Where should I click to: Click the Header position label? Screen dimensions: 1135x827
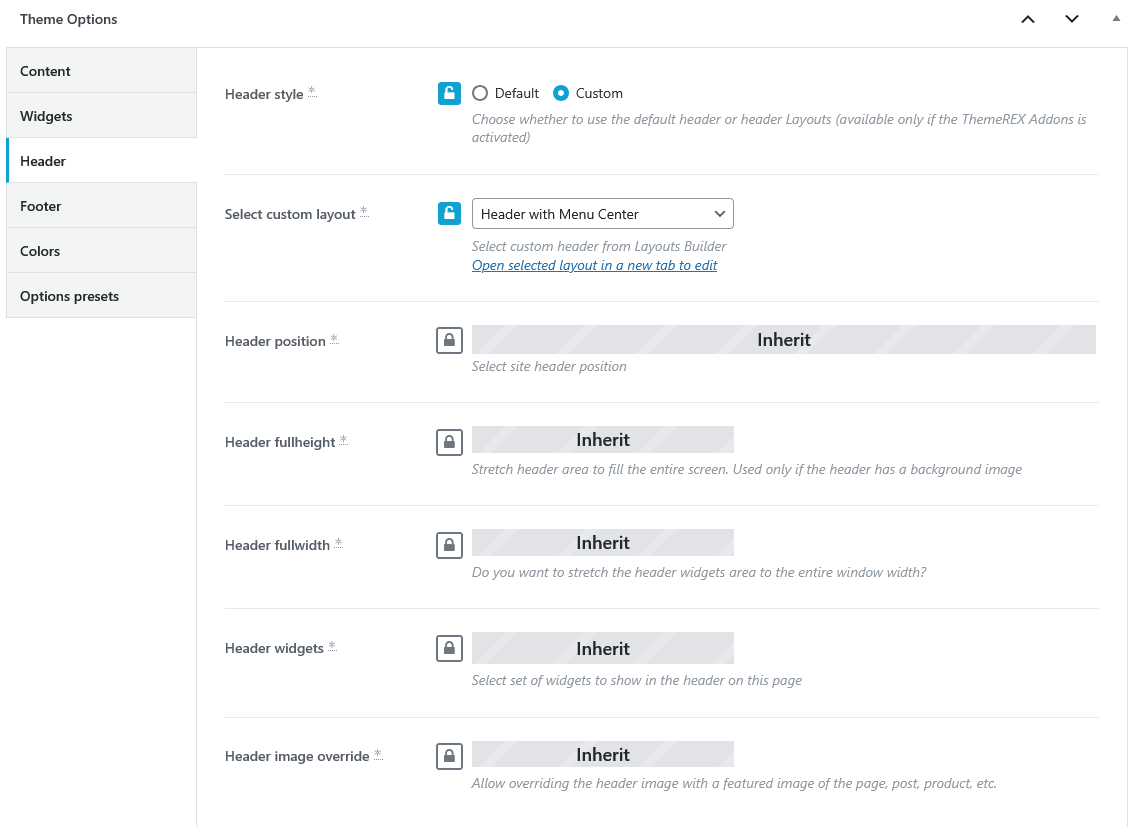[275, 341]
